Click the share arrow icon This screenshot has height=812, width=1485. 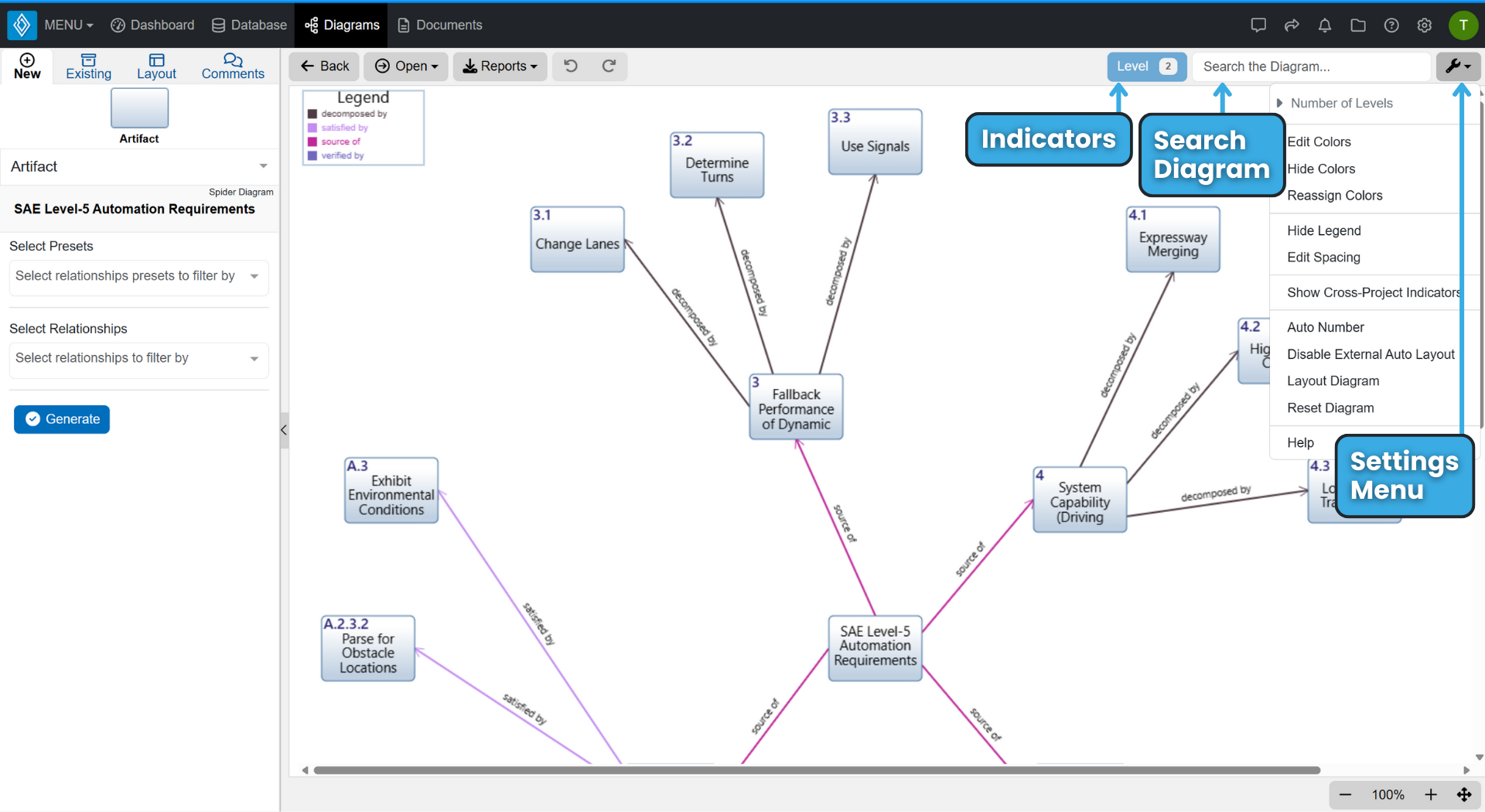click(x=1292, y=25)
